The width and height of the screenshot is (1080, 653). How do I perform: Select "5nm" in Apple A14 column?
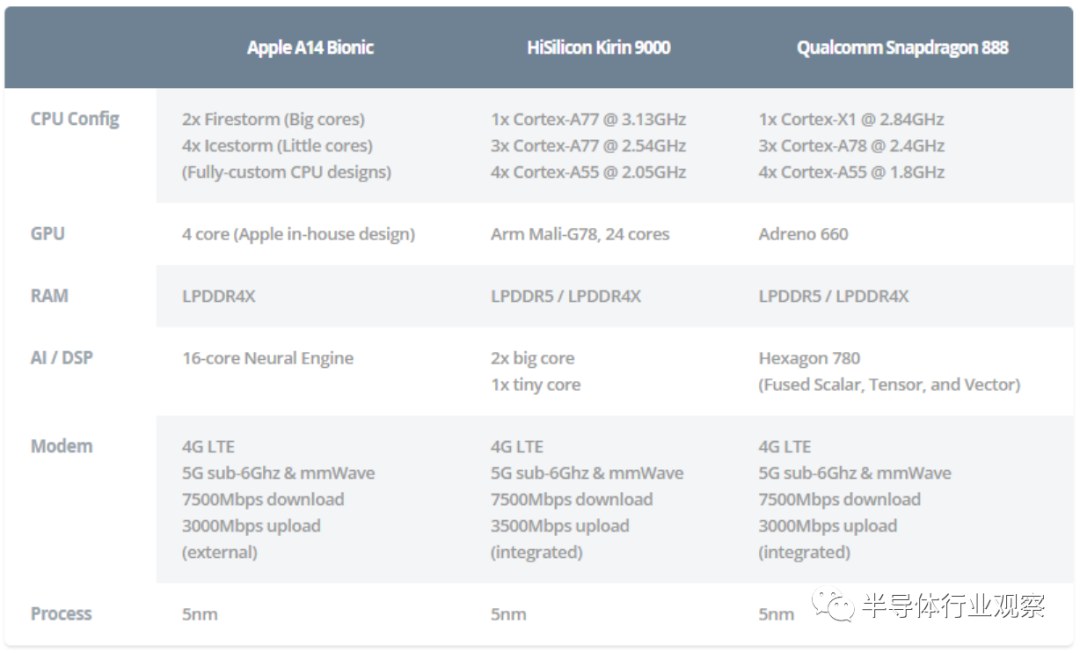tap(200, 614)
